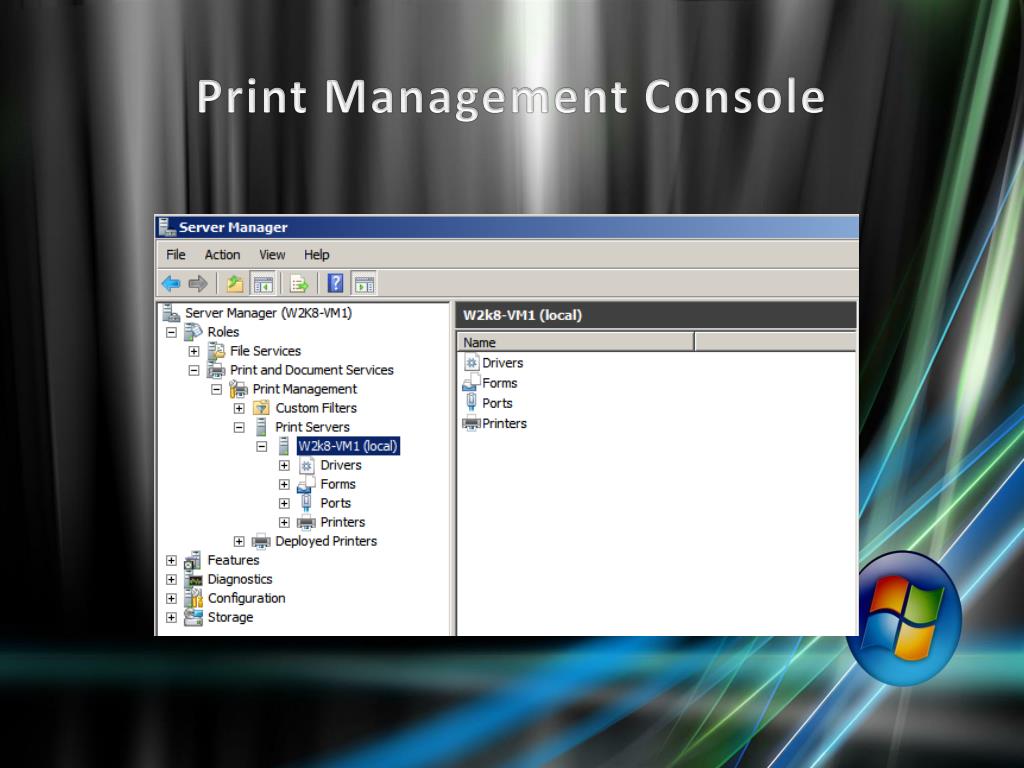Select the Diagnostics label in tree
1024x768 pixels.
pyautogui.click(x=240, y=579)
